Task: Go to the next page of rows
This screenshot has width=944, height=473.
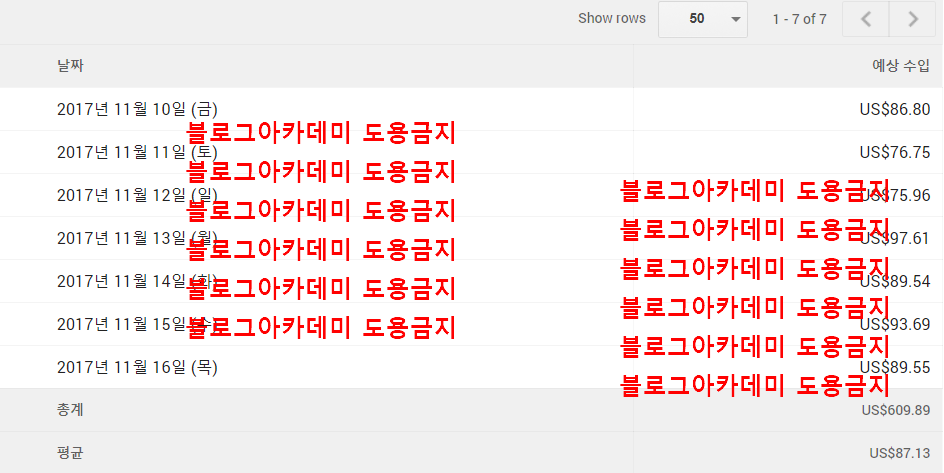Action: [912, 19]
